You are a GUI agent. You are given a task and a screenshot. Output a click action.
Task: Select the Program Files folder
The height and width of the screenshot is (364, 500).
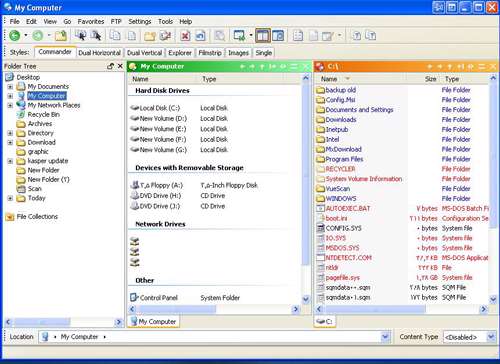pos(344,159)
